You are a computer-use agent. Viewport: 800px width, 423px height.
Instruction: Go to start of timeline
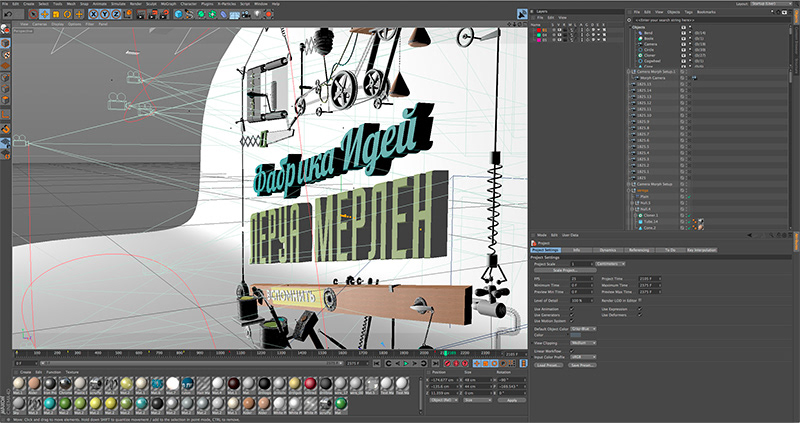[x=377, y=363]
